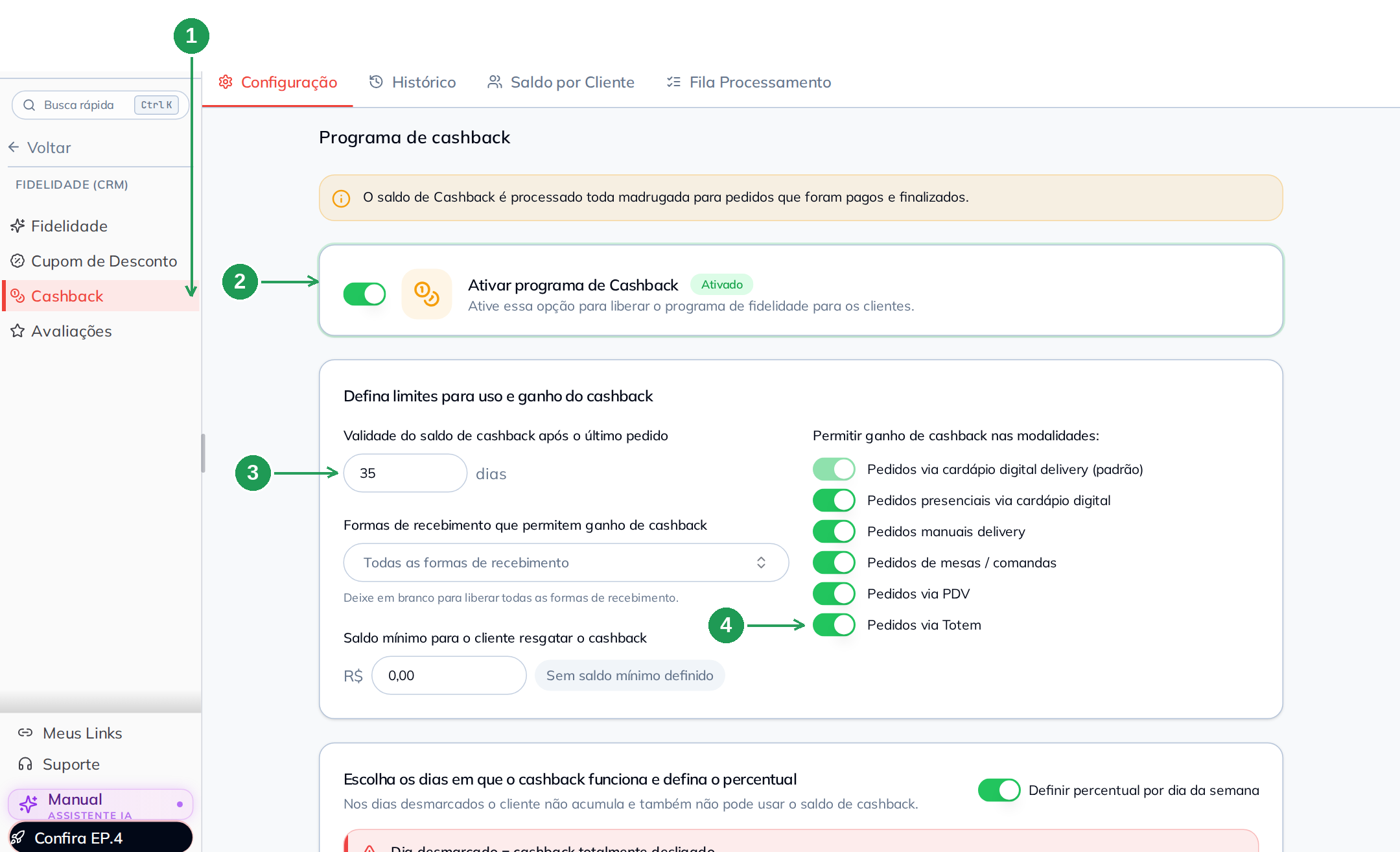Viewport: 1400px width, 852px height.
Task: Click the Avaliações star icon
Action: tap(17, 331)
